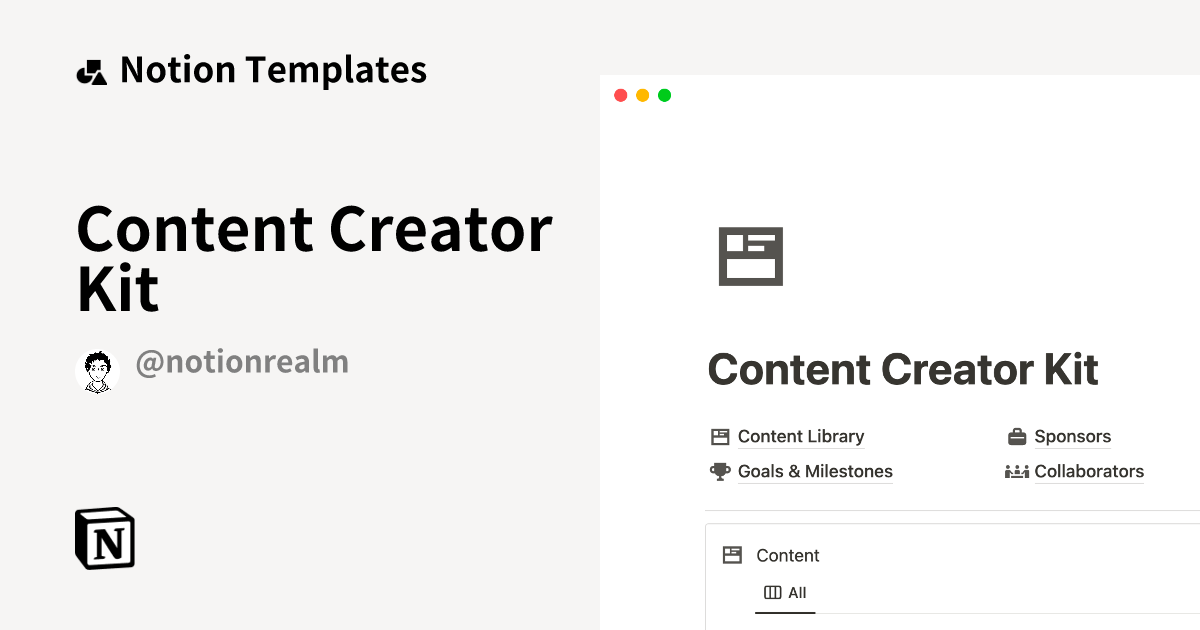Click the large page icon above Content Creator Kit
1200x630 pixels.
coord(751,256)
